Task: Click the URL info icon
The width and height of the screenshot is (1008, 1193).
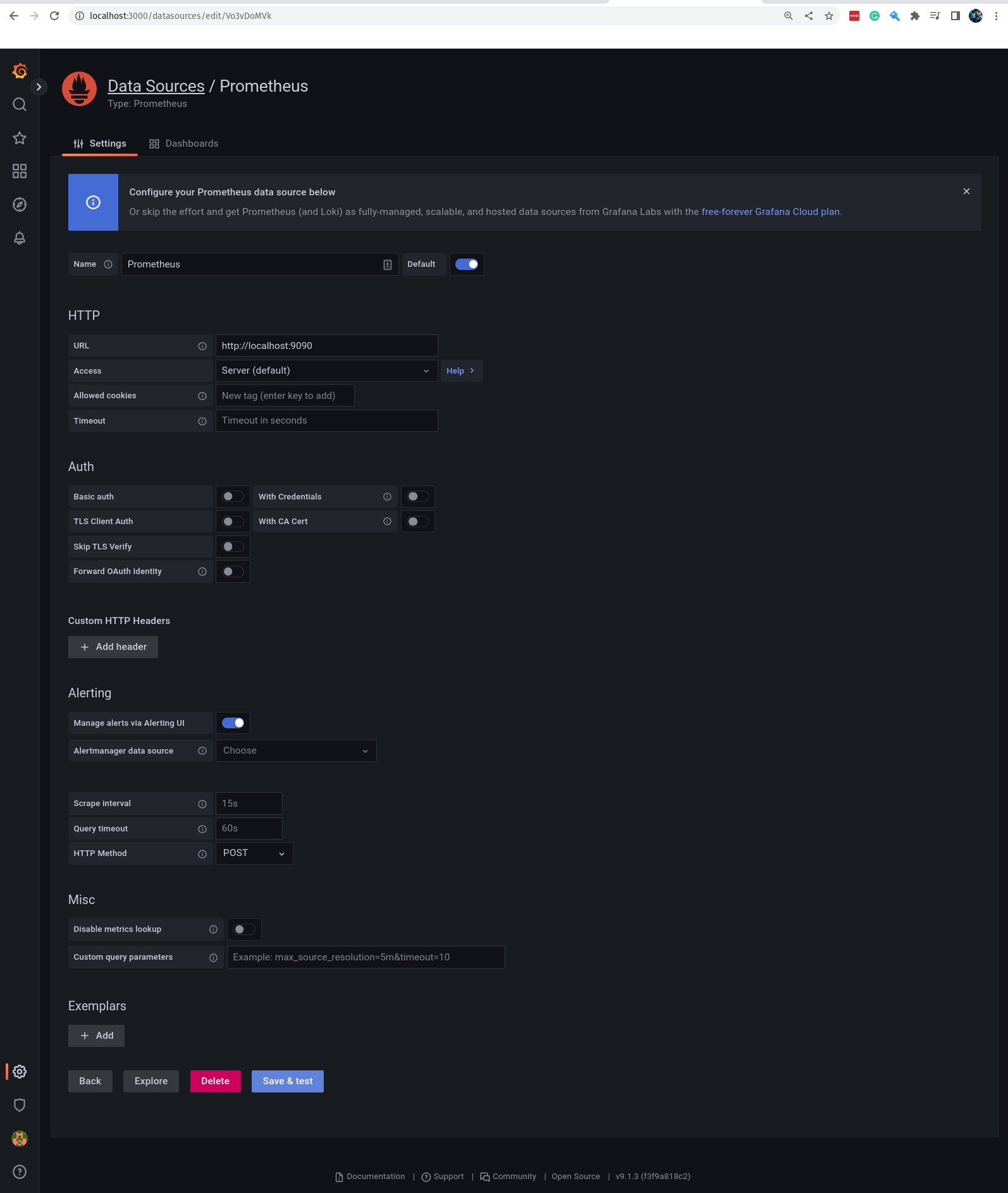Action: coord(202,346)
